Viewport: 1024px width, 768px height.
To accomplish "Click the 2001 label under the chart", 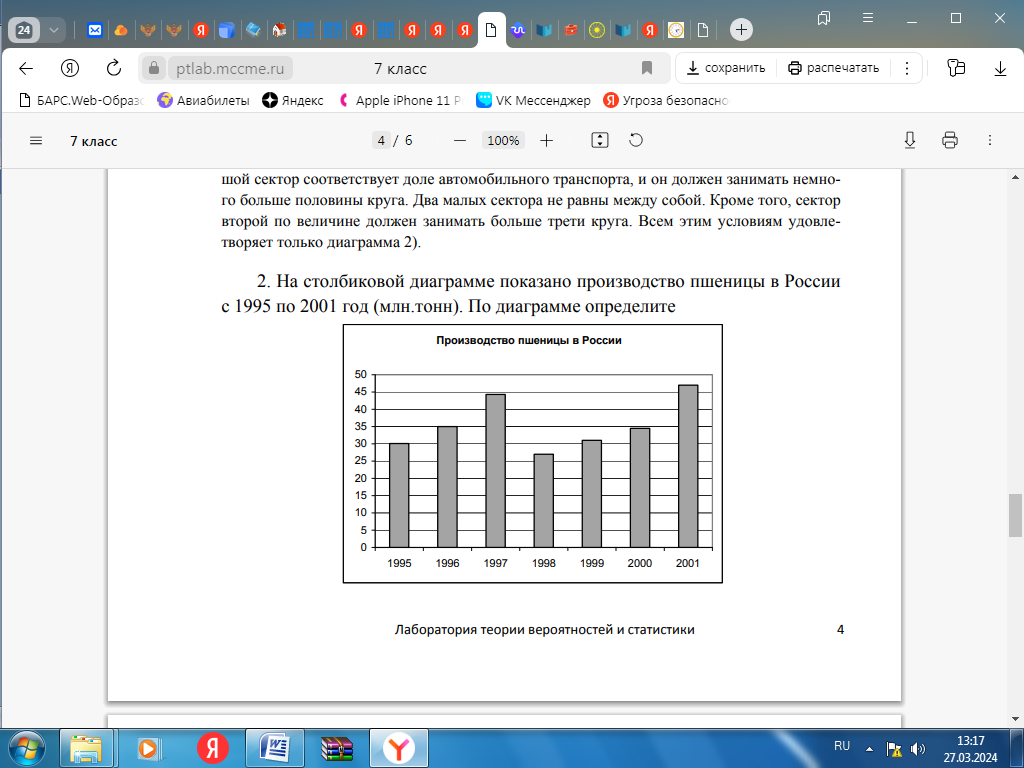I will [x=688, y=563].
